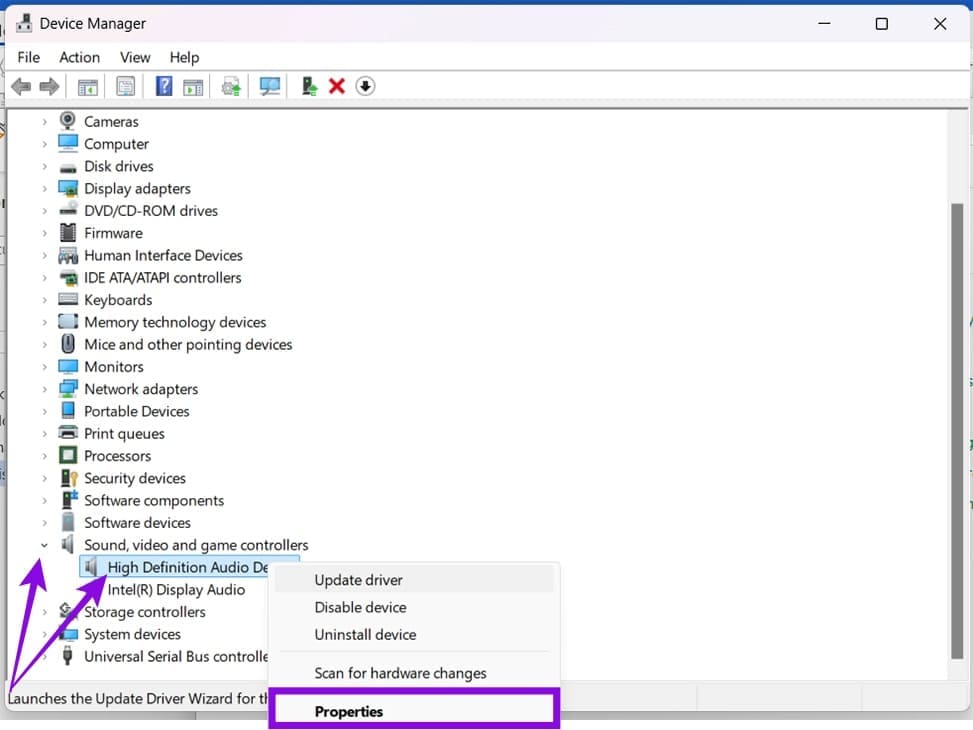Select IDE ATA/ATAPI controllers row
Screen dimensions: 973x730
[163, 277]
